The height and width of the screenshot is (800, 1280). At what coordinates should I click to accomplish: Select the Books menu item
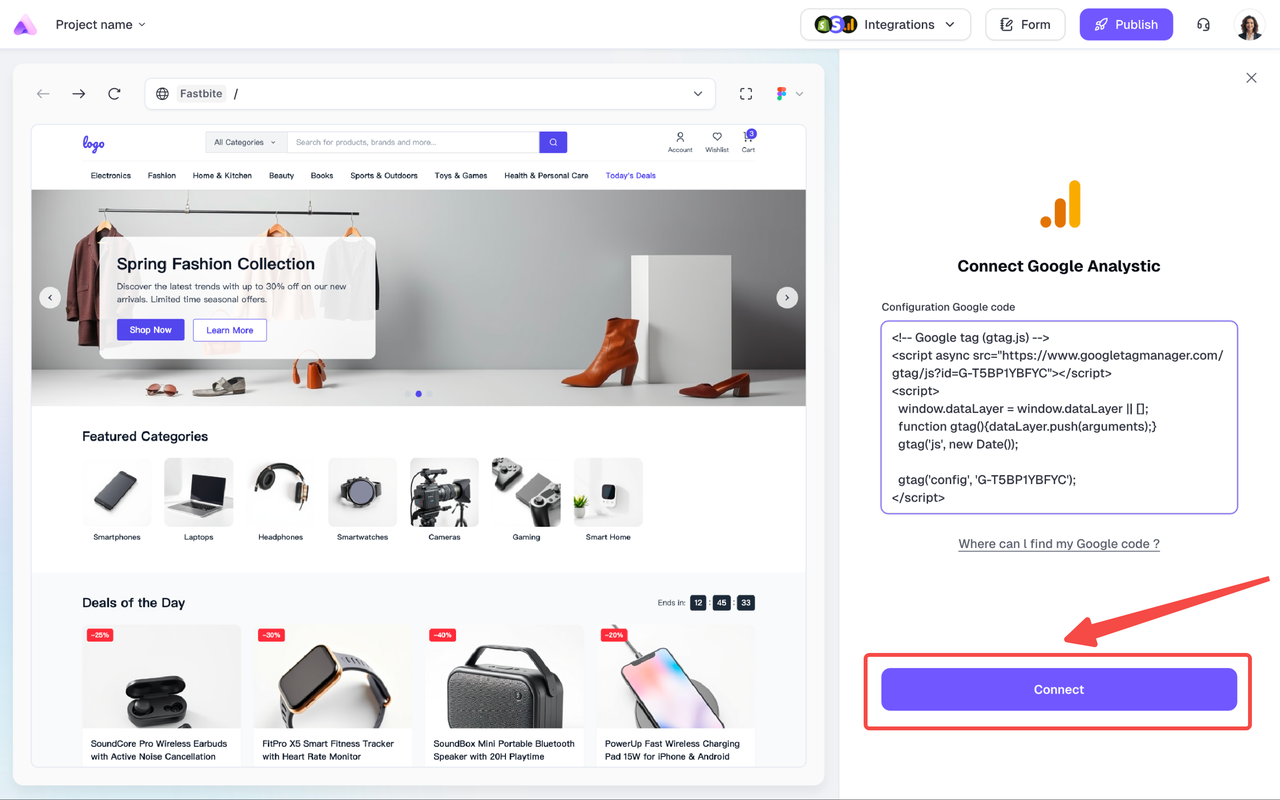pyautogui.click(x=322, y=176)
